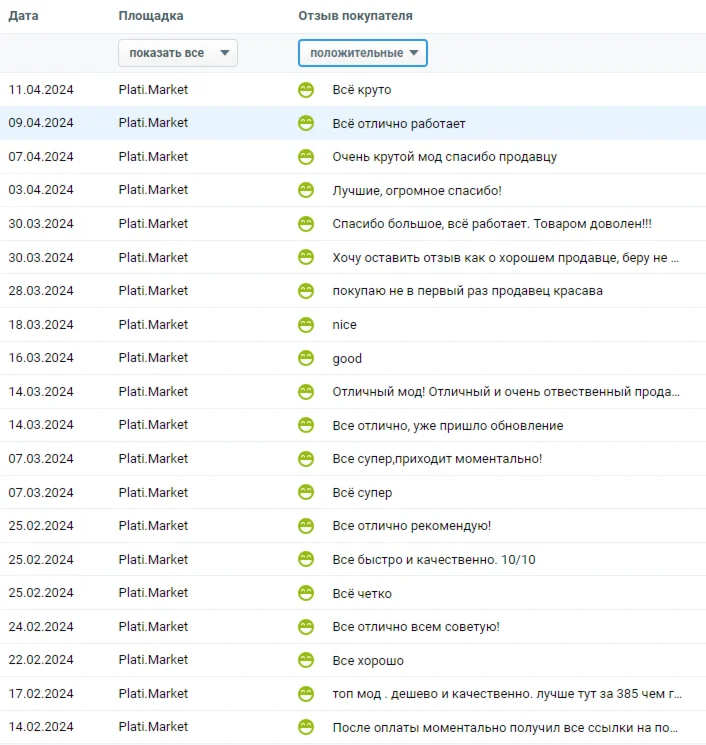Screen dimensions: 706x745
Task: Click the green smiley next to 'nice' review
Action: (306, 325)
